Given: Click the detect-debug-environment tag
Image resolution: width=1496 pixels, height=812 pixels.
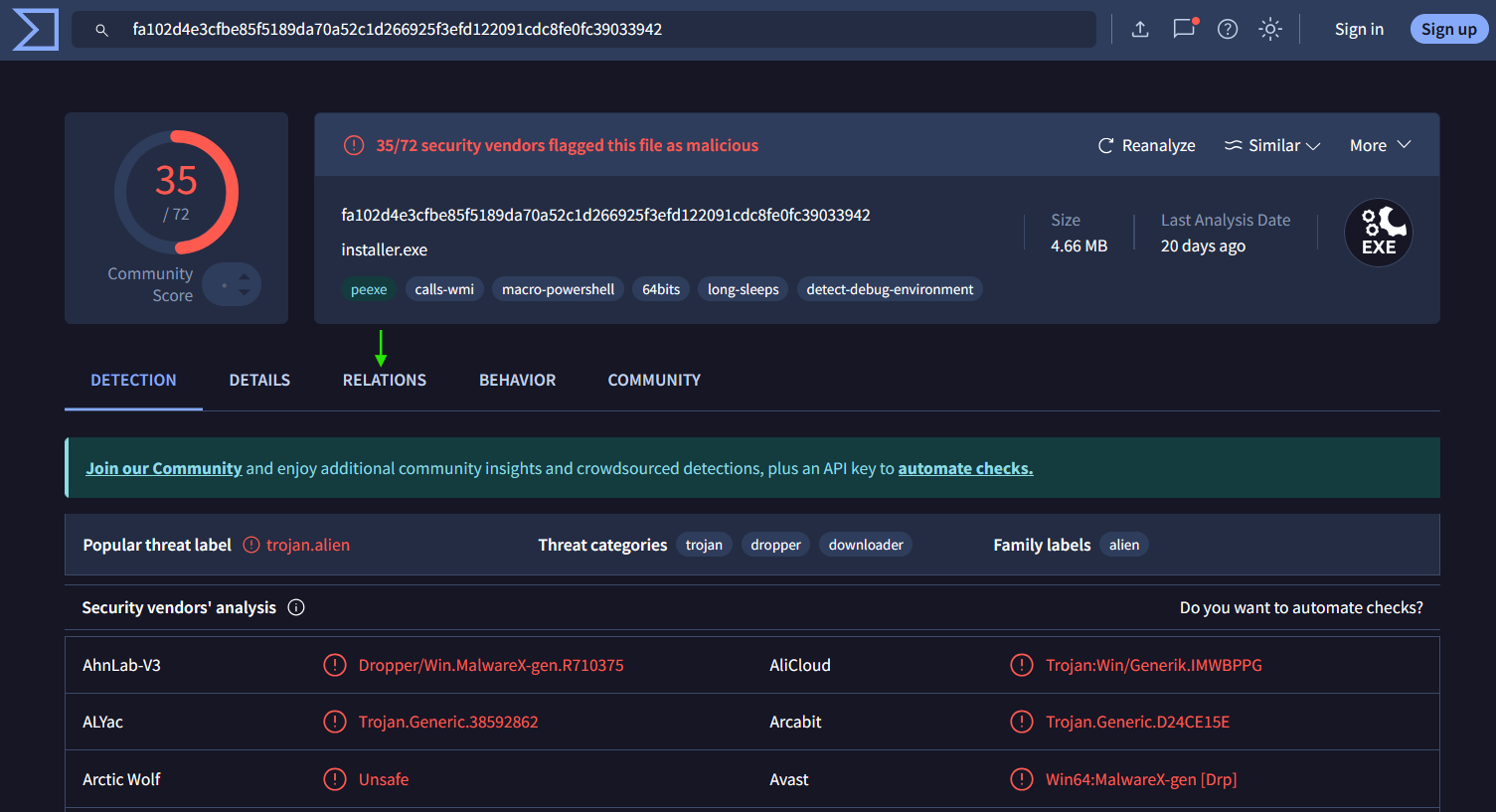Looking at the screenshot, I should [890, 289].
